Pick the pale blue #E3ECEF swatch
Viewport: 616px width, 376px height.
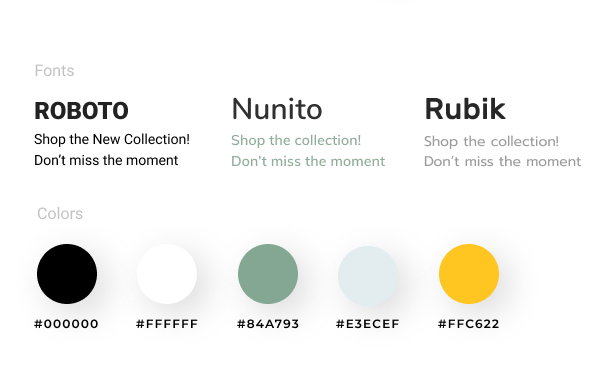pos(368,276)
